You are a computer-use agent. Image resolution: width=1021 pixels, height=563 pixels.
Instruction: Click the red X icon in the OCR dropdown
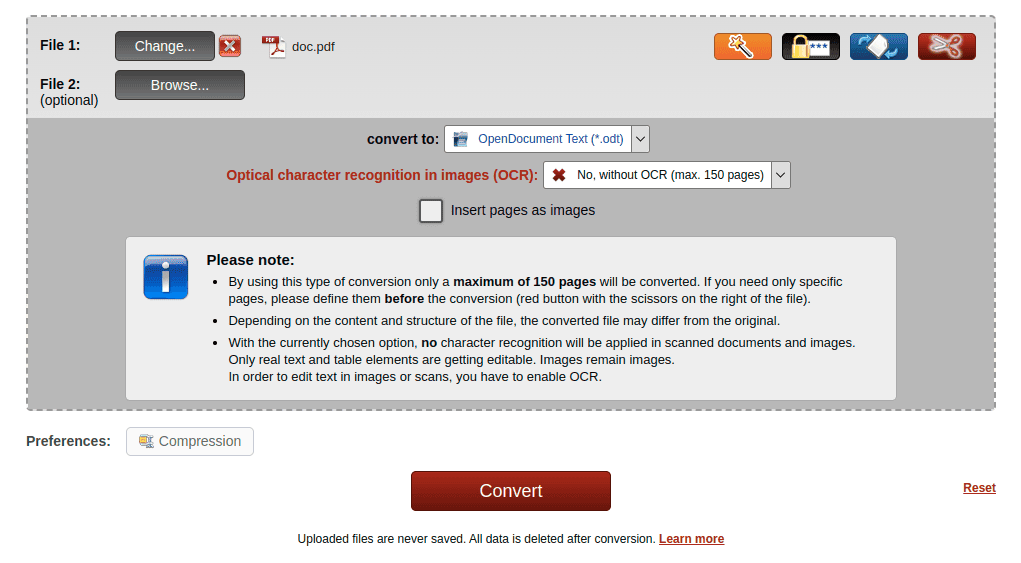559,175
